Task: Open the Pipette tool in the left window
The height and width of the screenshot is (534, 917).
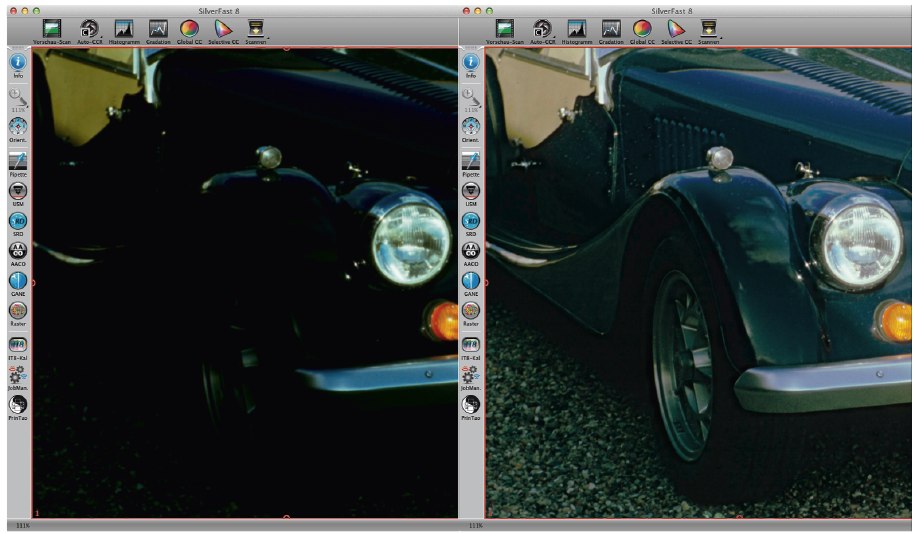Action: pyautogui.click(x=18, y=162)
